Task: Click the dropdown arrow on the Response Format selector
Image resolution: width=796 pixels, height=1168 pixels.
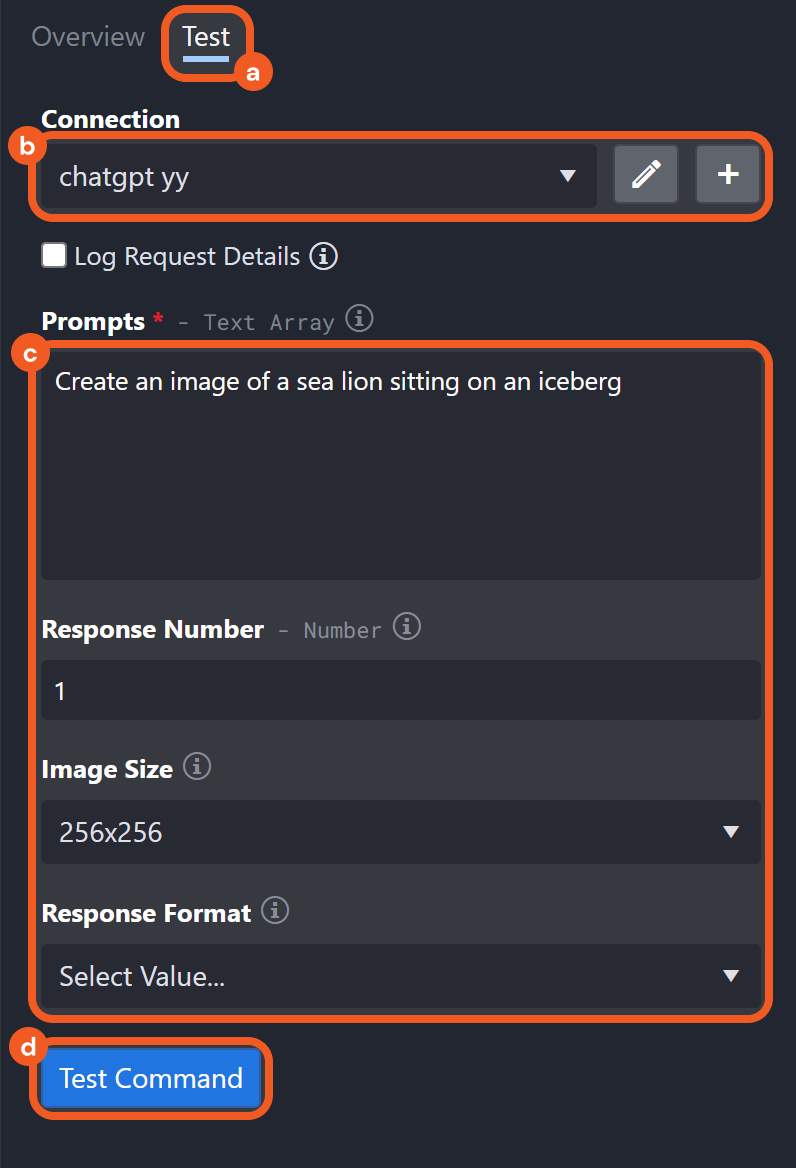Action: click(731, 977)
